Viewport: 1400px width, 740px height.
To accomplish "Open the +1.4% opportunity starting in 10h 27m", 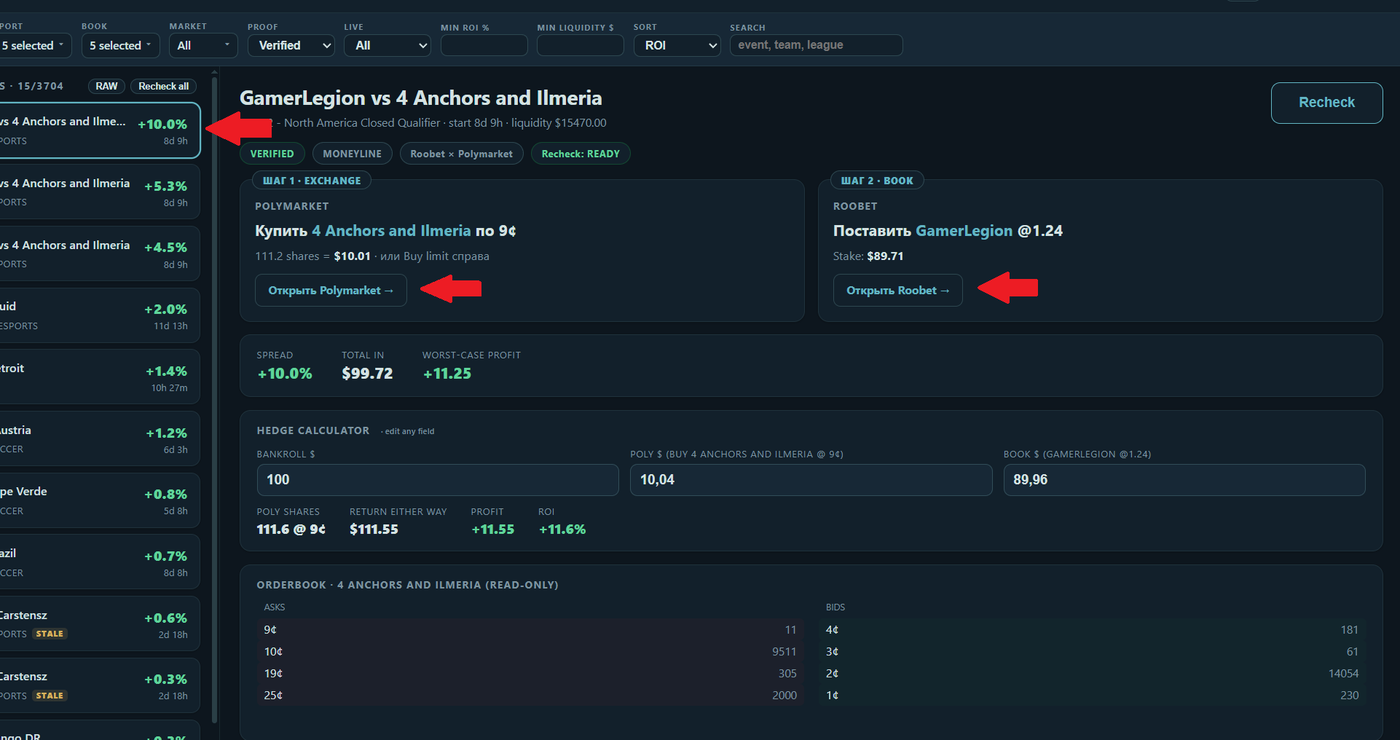I will tap(98, 377).
